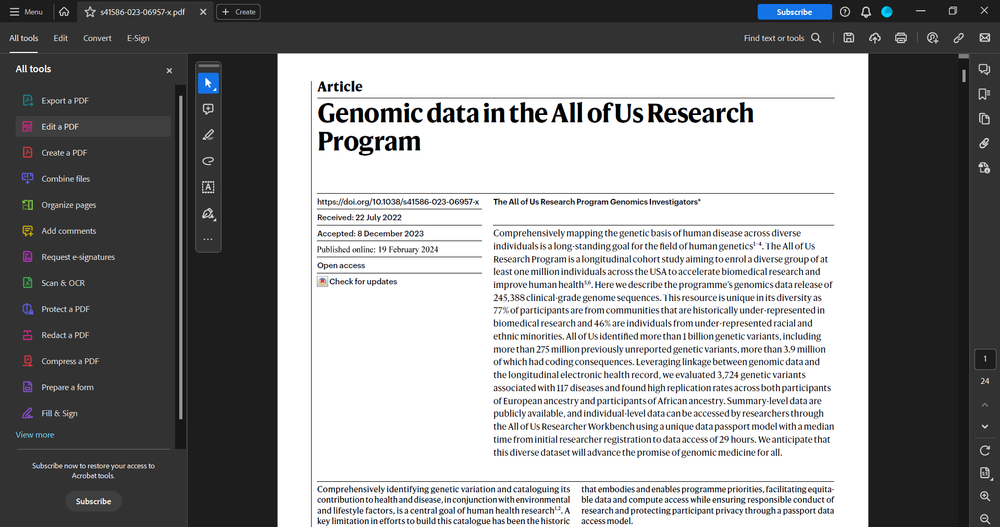Viewport: 1000px width, 527px height.
Task: Click the add comment tool in the floating toolbar
Action: click(x=208, y=109)
